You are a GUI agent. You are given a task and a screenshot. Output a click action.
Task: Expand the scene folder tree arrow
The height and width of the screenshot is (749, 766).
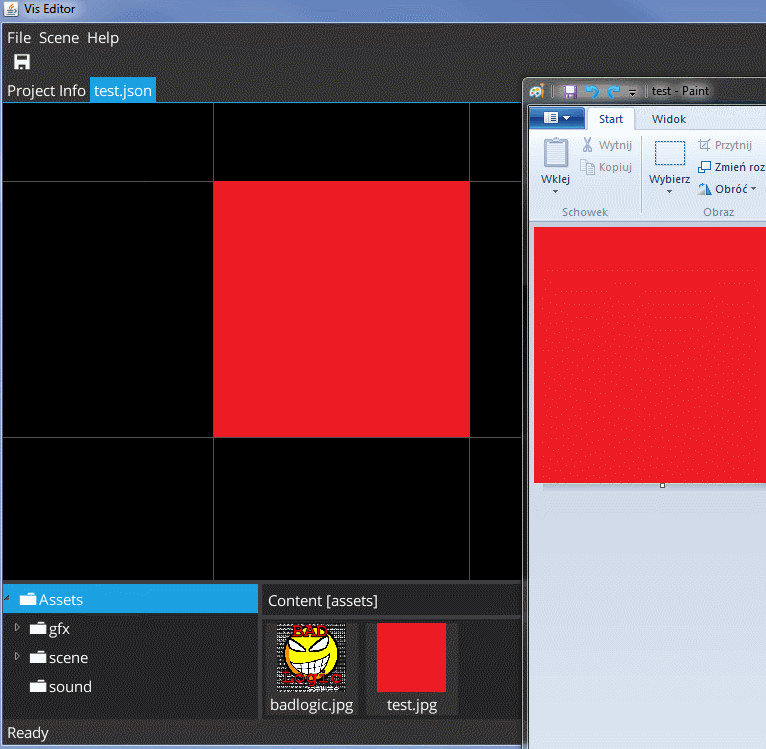point(16,657)
